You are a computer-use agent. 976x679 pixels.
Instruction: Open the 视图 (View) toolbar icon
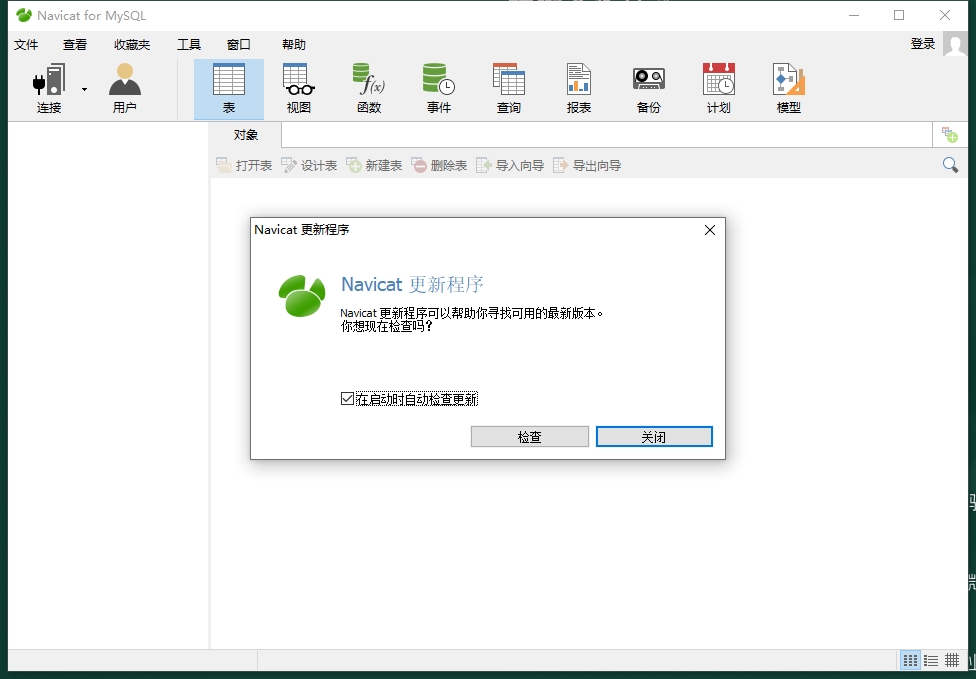pyautogui.click(x=299, y=80)
